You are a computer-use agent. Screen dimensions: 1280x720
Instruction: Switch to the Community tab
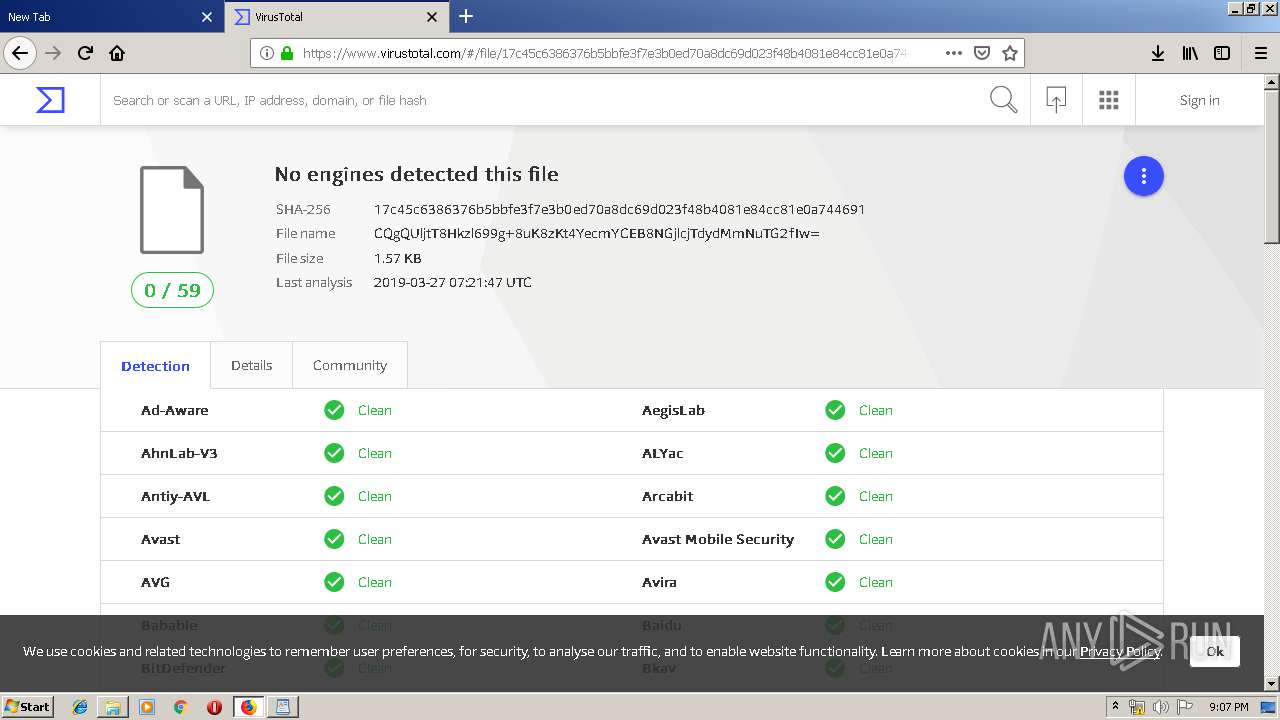pos(350,365)
